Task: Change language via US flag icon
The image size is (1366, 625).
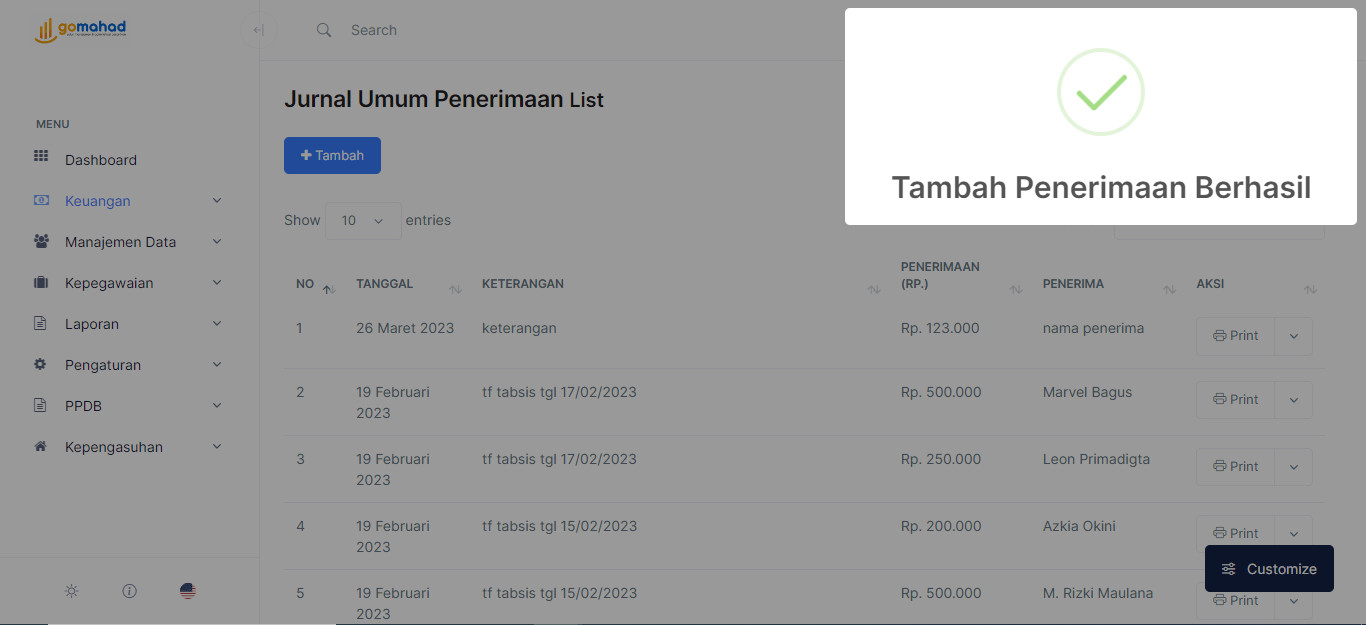Action: 188,591
